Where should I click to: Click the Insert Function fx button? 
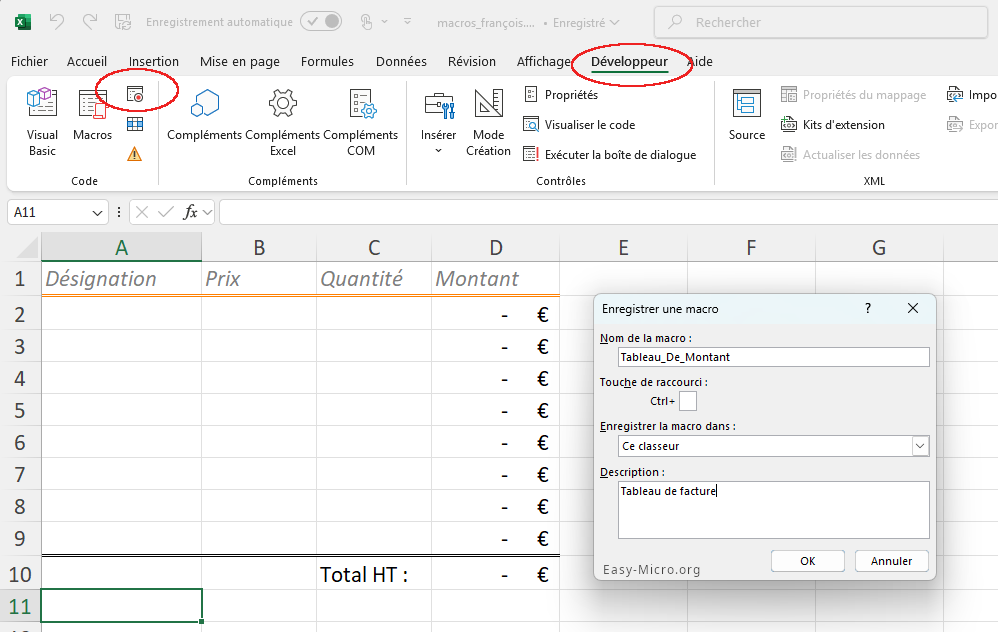[x=190, y=212]
